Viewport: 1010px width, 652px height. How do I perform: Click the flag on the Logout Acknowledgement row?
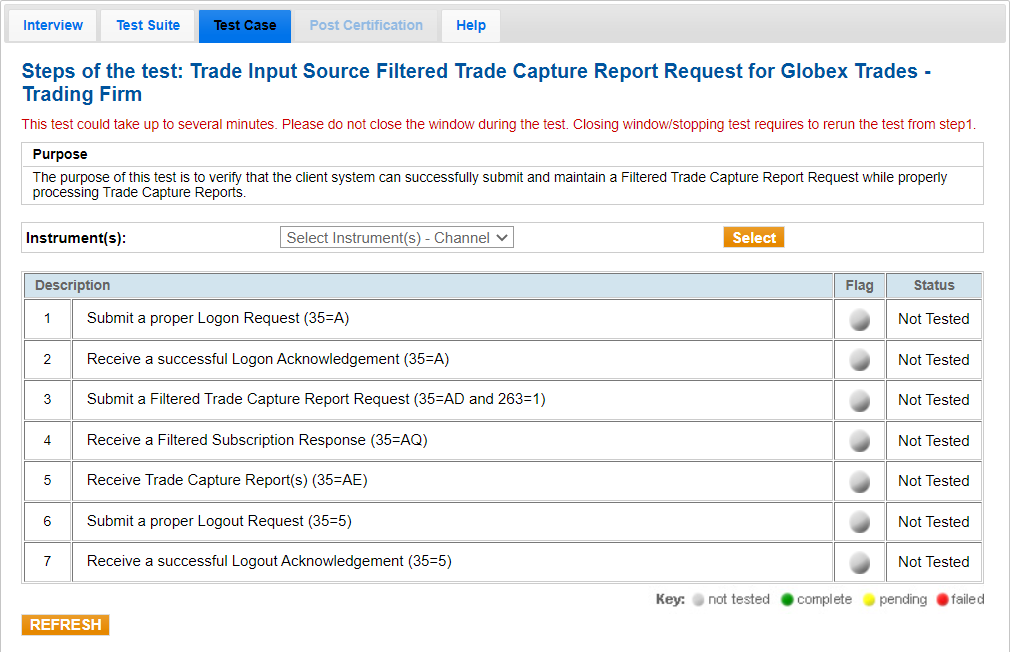click(859, 561)
